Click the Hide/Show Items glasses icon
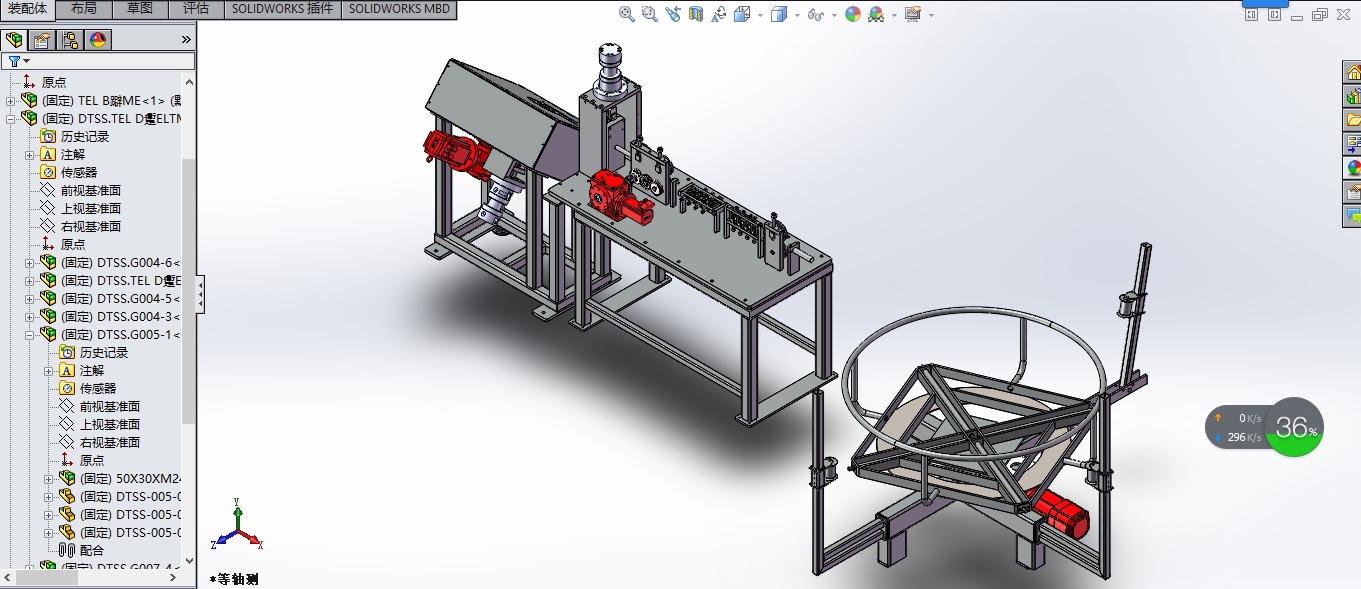Viewport: 1361px width, 589px height. point(816,14)
